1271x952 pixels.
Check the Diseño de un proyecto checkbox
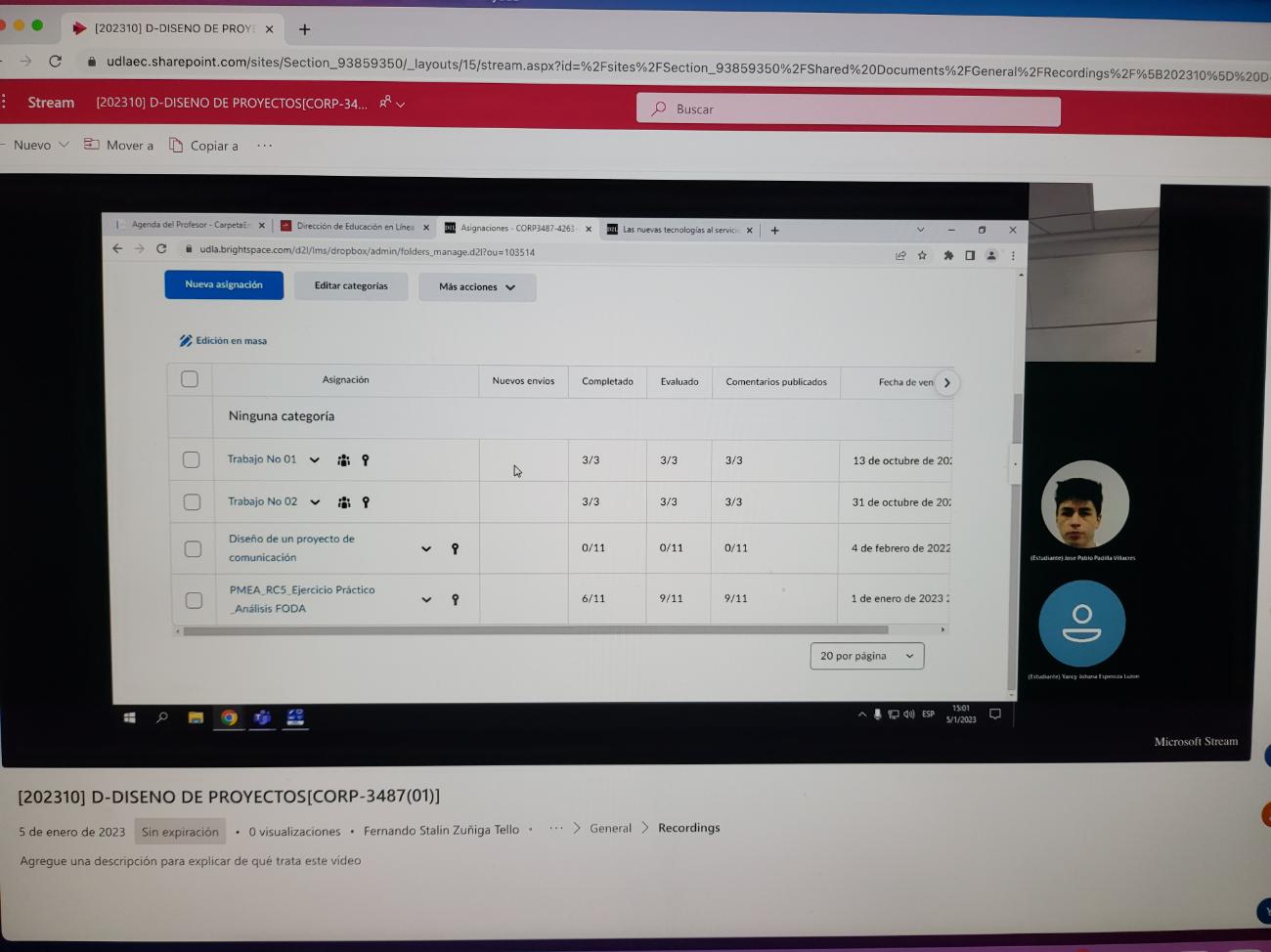click(193, 548)
